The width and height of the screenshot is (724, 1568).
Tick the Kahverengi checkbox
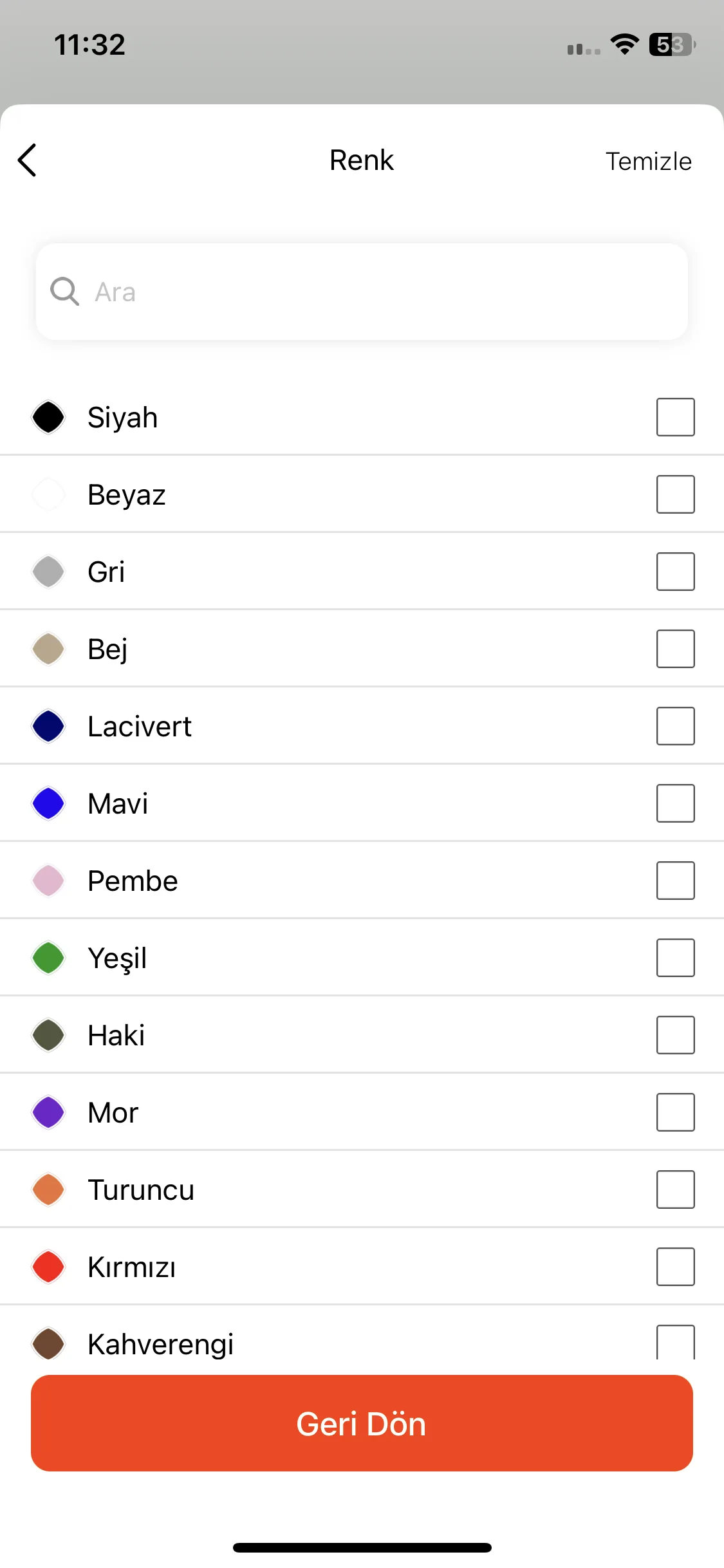click(x=676, y=1342)
